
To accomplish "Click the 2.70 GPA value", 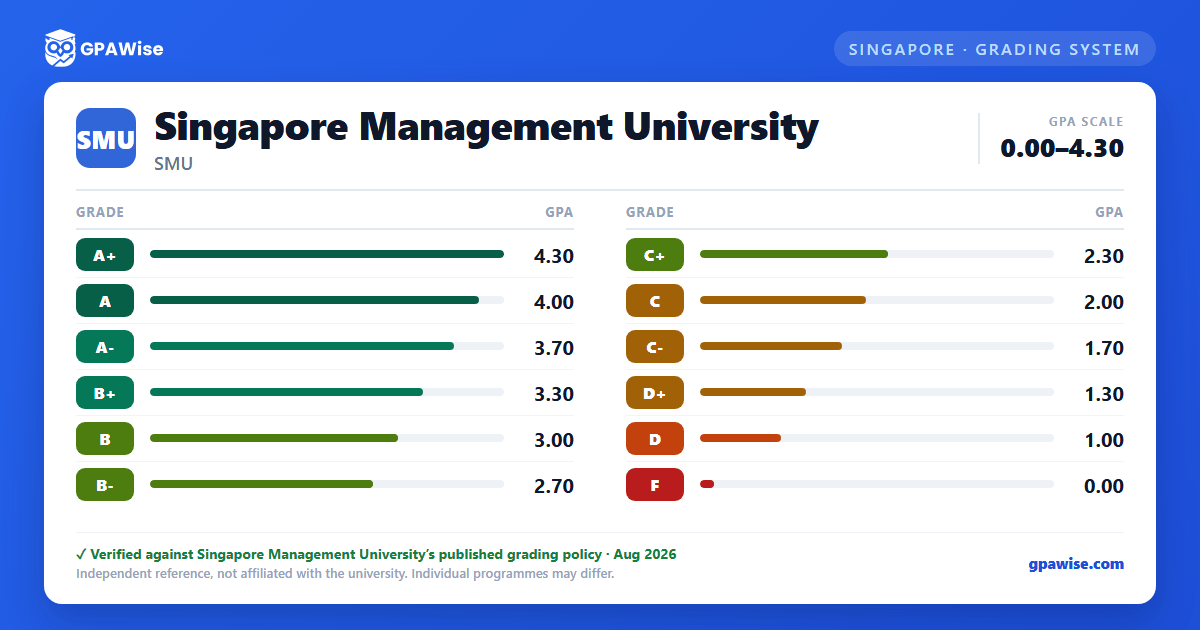I will click(x=554, y=486).
